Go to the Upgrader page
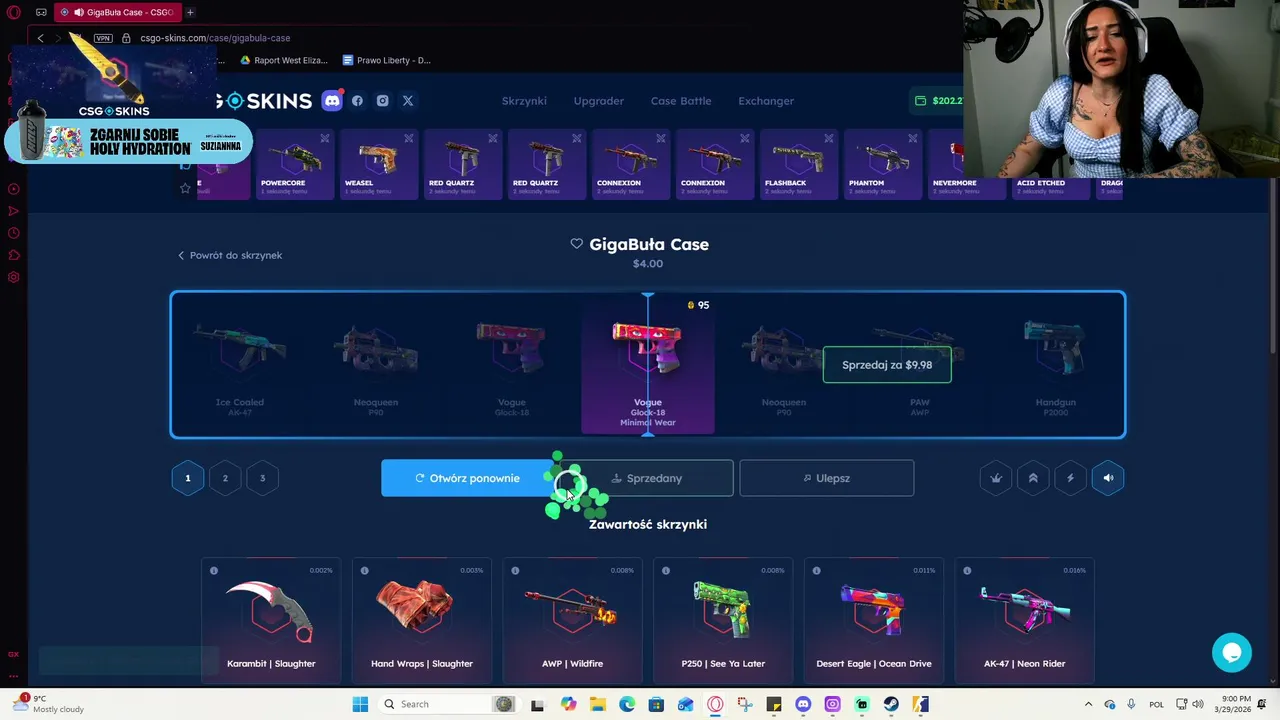 599,101
